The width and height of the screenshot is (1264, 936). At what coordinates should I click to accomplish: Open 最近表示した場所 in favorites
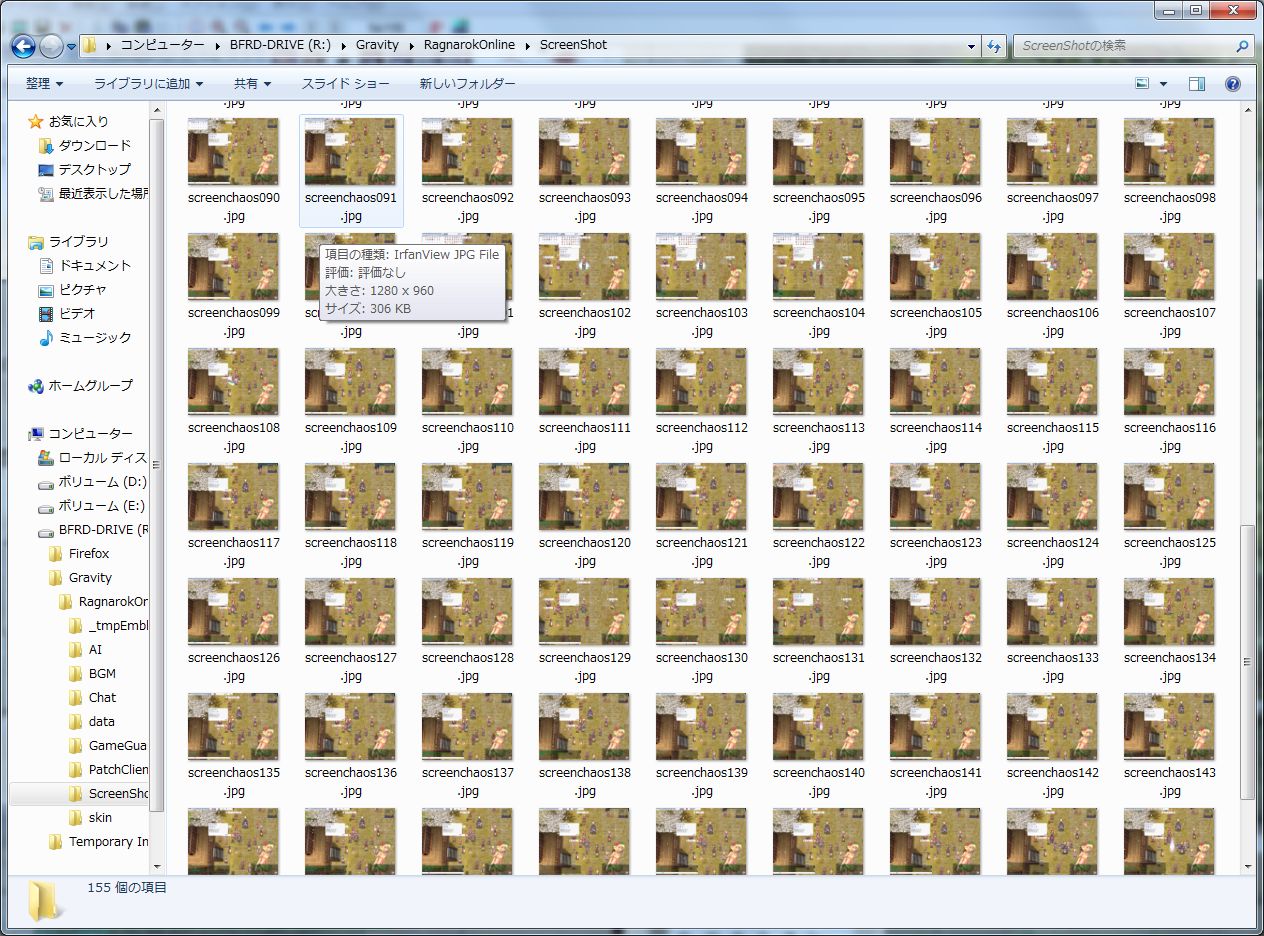[x=93, y=193]
